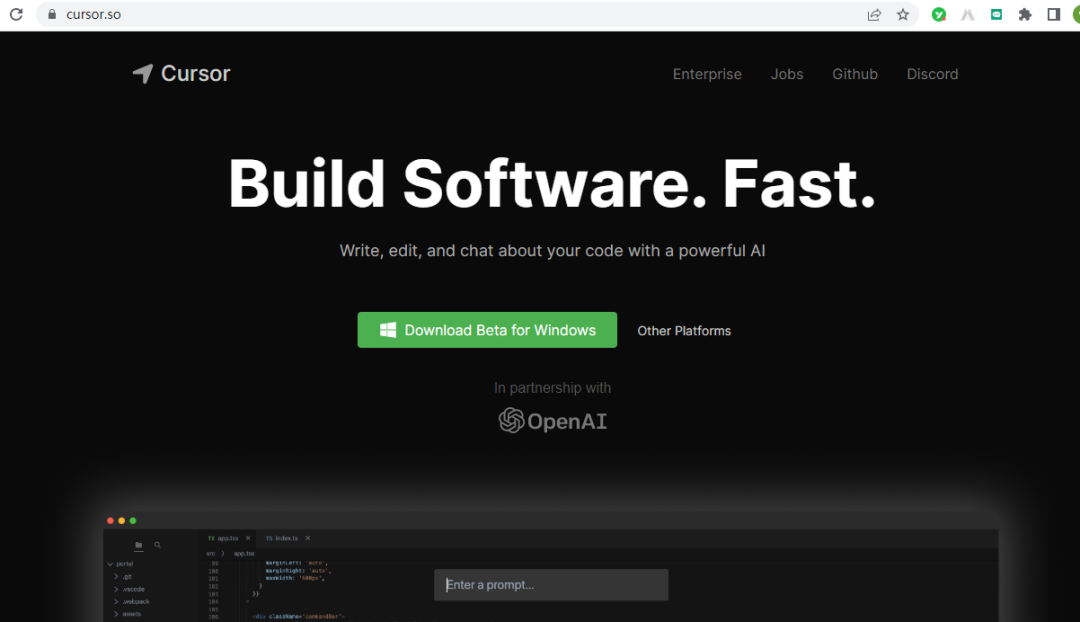Click the Other Platforms link
Screen dimensions: 1080x622
684,331
